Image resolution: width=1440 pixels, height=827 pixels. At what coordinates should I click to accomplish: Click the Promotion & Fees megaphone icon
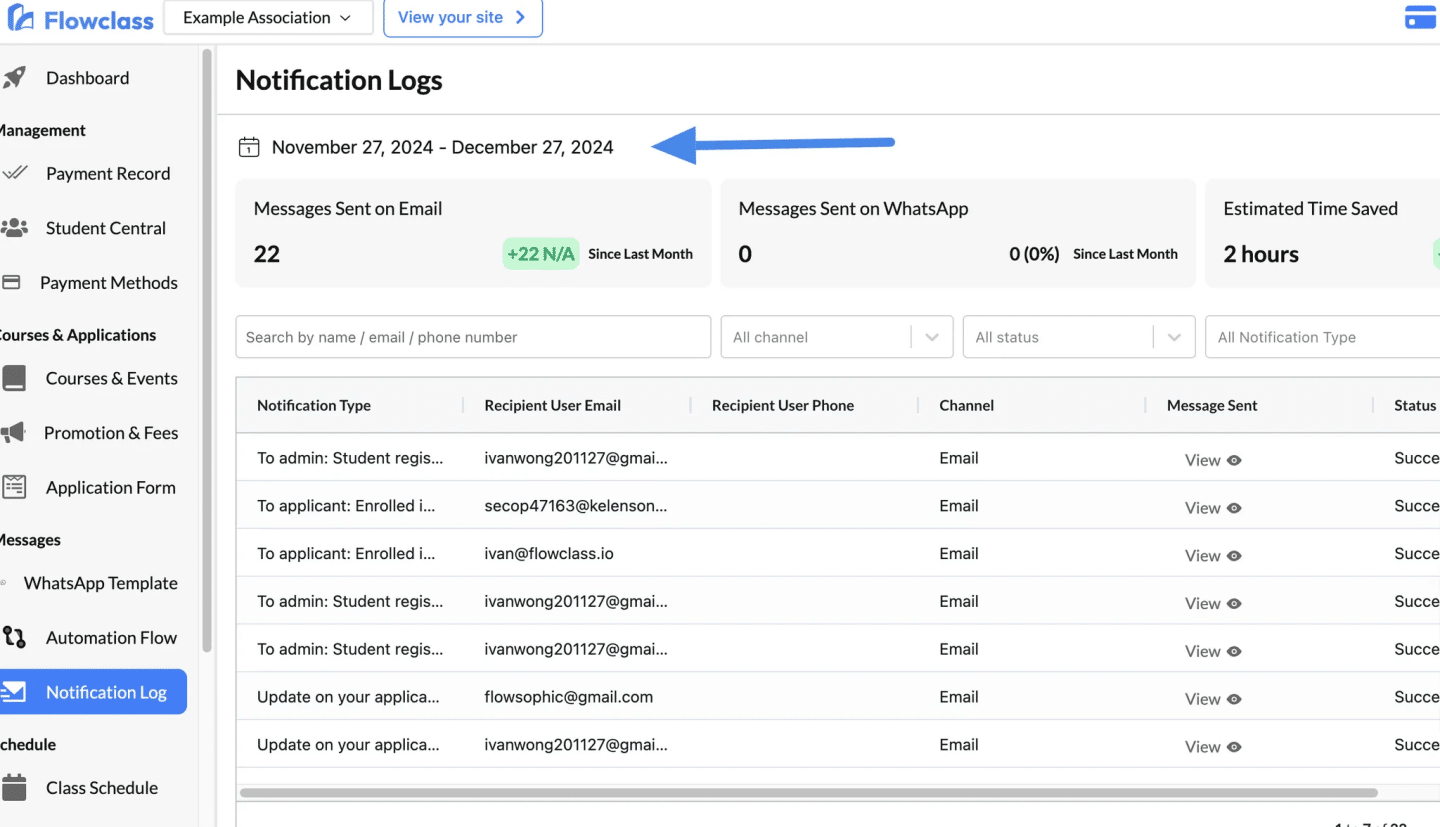13,433
